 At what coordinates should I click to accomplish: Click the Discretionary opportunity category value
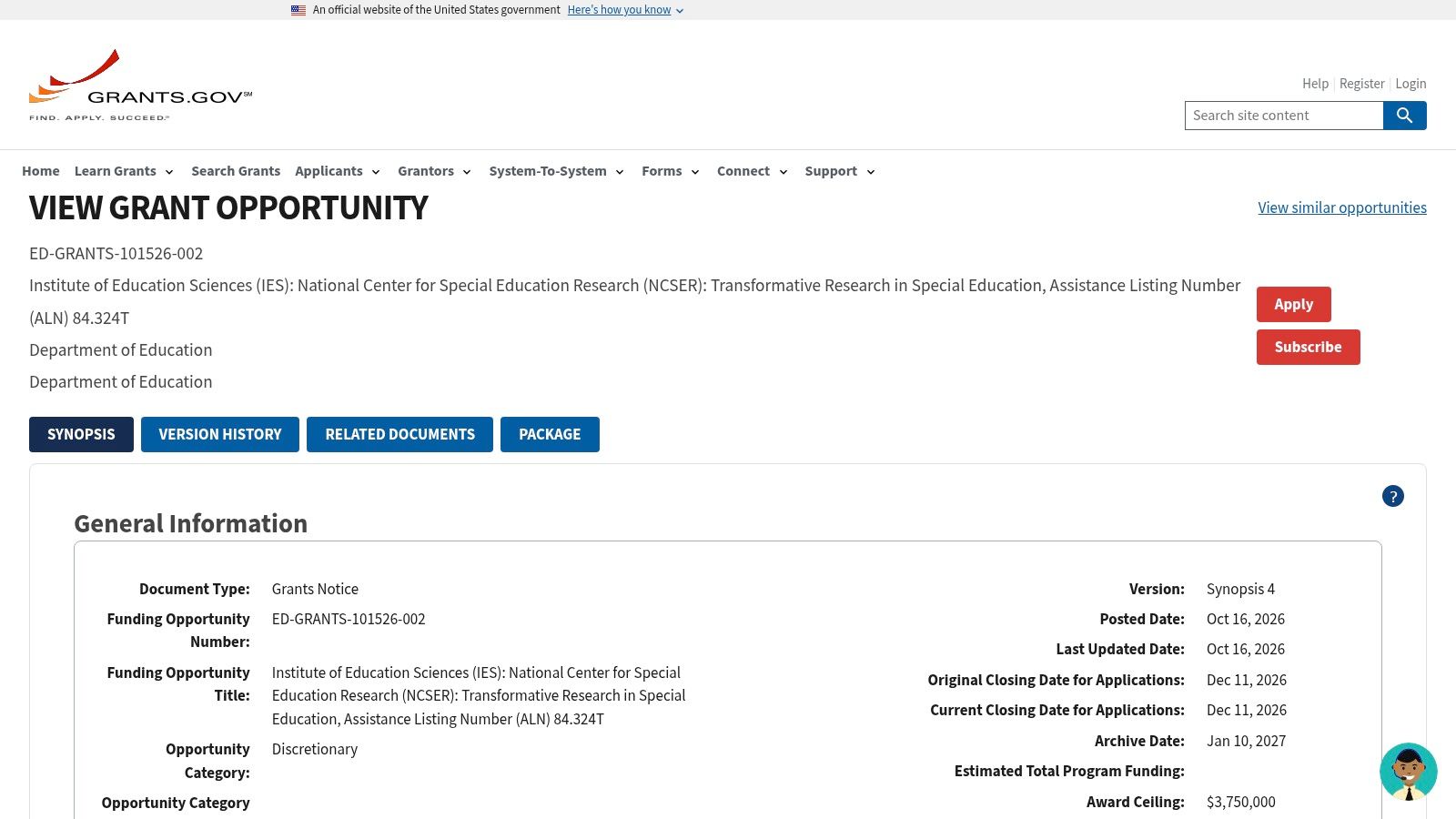(x=315, y=749)
